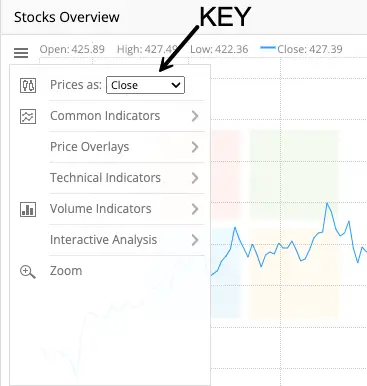Expand Technical Indicators chevron arrow
Viewport: 367px width, 386px height.
(195, 178)
